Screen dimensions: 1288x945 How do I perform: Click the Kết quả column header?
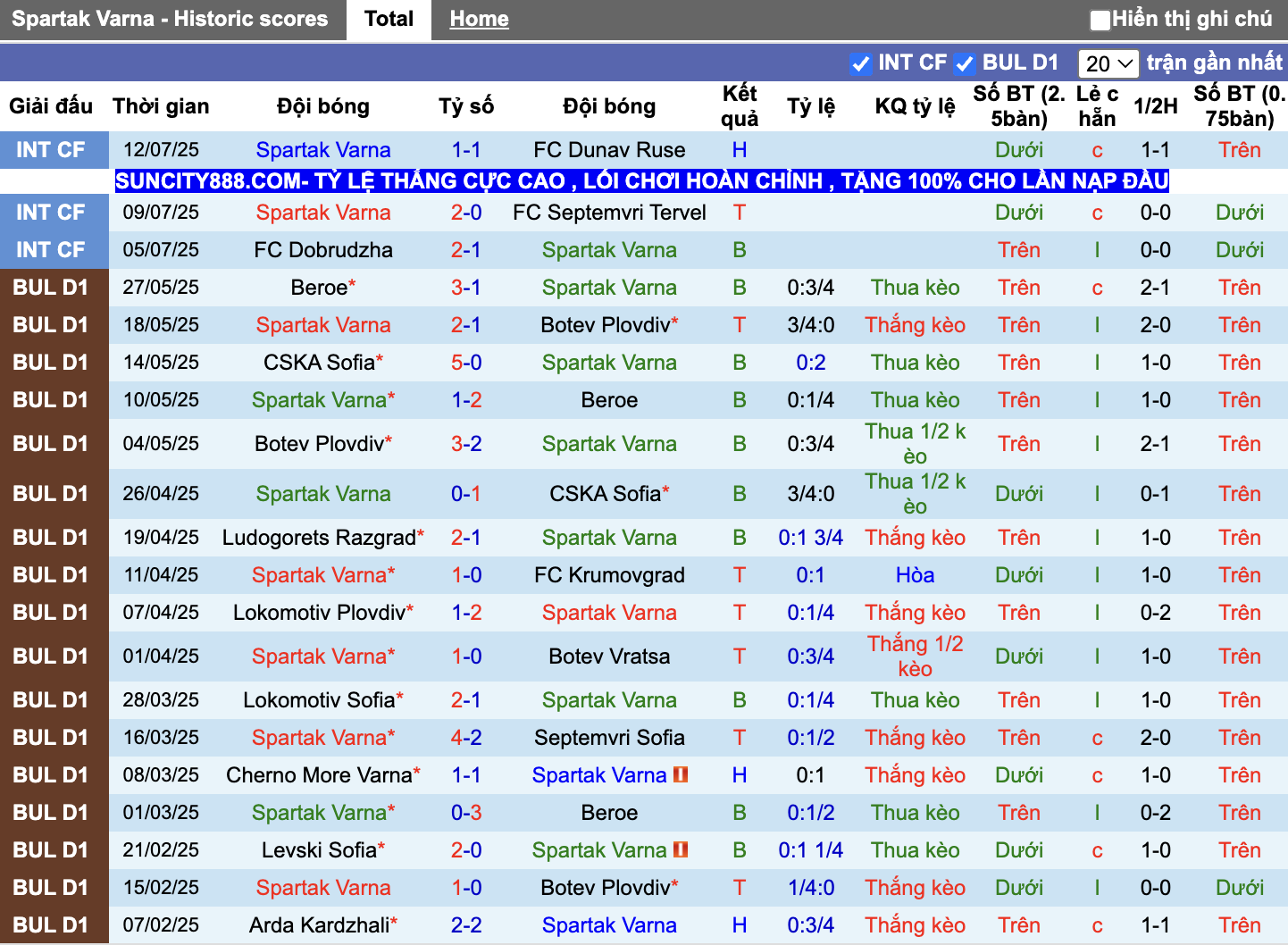740,106
